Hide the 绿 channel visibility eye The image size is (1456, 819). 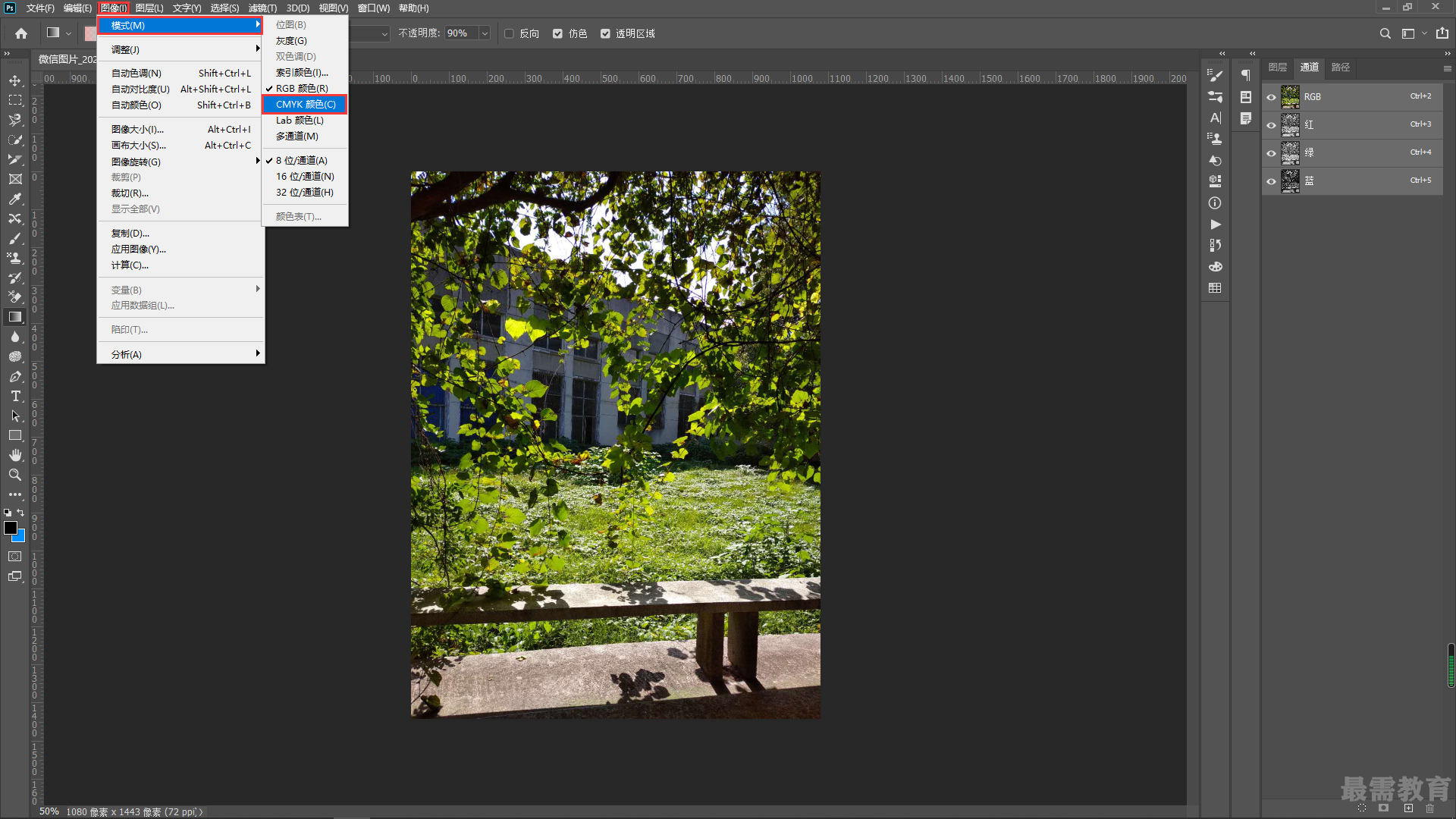(1272, 153)
